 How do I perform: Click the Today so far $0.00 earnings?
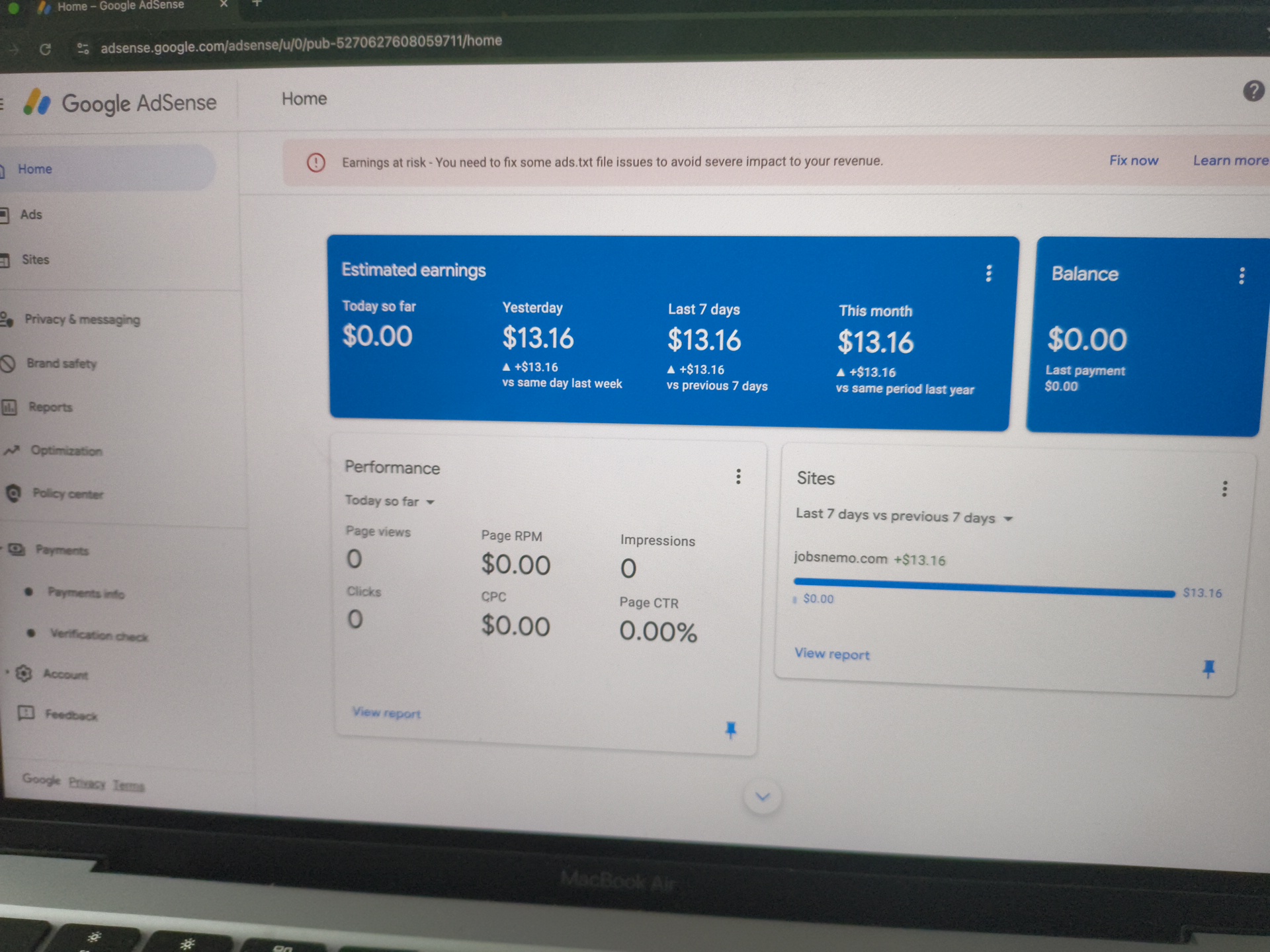click(x=377, y=336)
